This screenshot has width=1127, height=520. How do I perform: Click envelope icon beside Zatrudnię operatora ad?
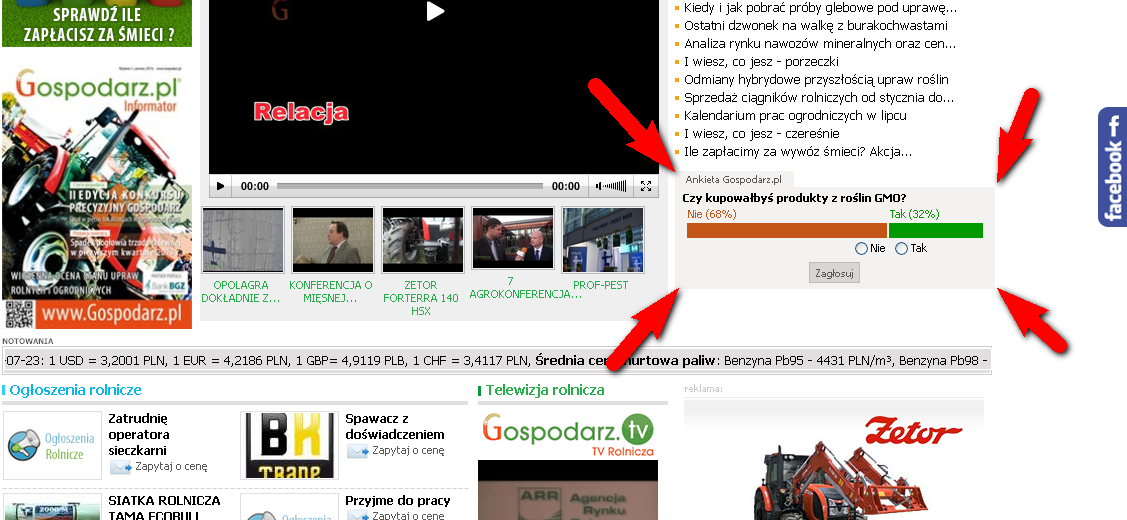120,467
